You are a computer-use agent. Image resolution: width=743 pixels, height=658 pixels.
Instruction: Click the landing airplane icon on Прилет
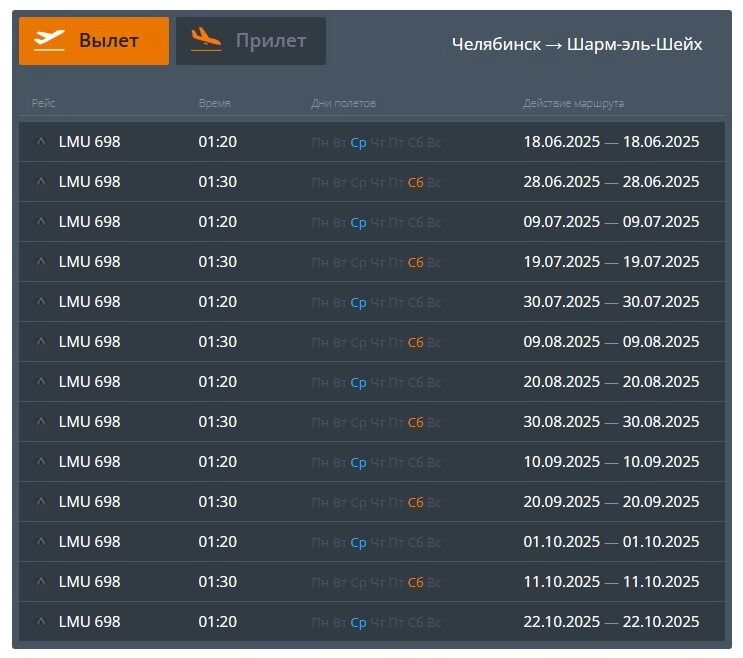tap(206, 41)
